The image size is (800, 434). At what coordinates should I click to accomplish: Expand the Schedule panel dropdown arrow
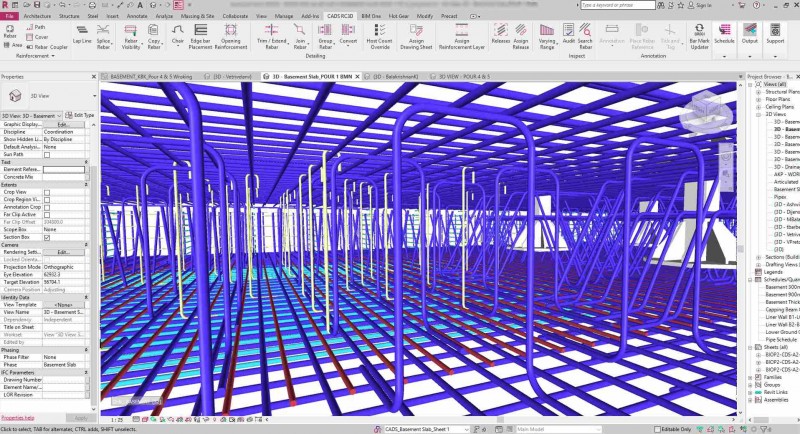point(724,56)
